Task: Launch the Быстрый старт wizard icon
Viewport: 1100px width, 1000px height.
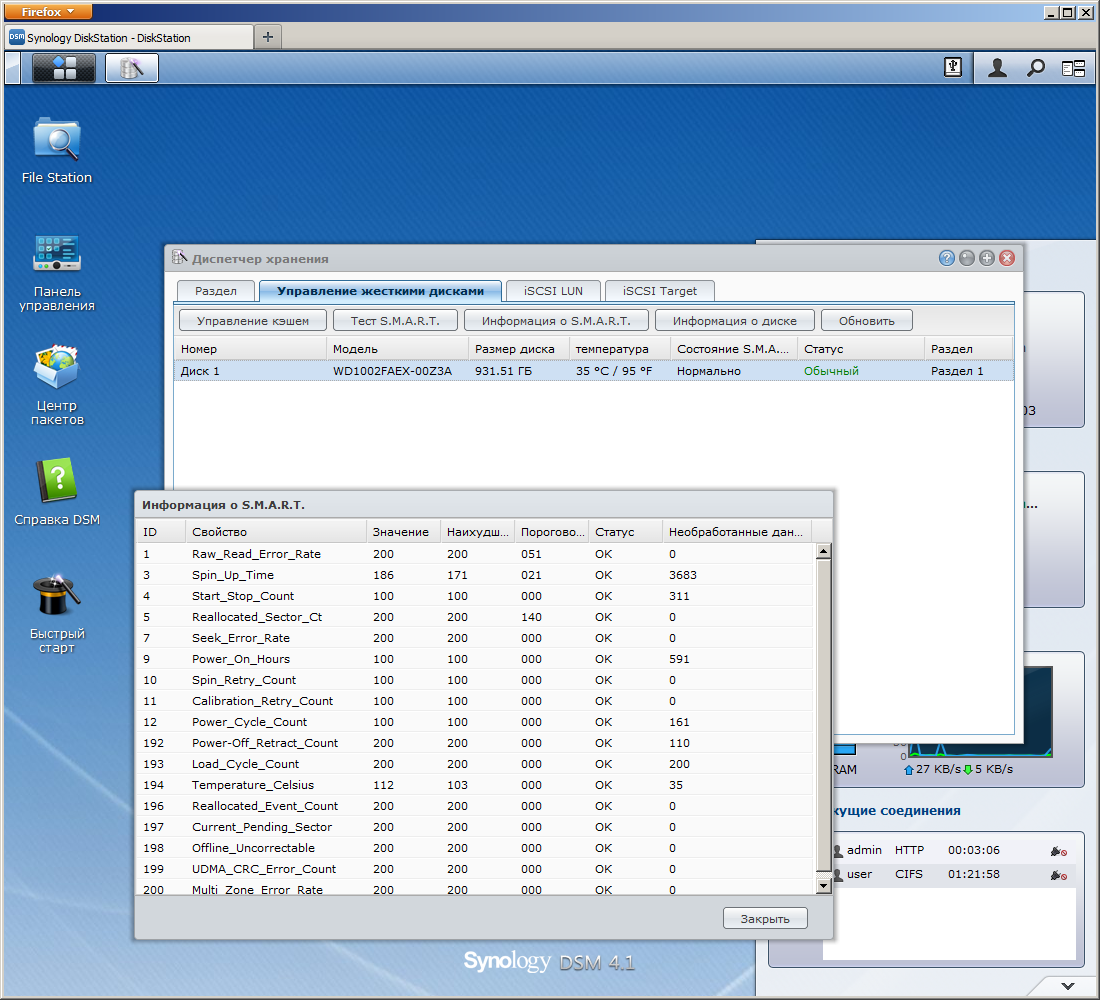Action: pos(57,615)
